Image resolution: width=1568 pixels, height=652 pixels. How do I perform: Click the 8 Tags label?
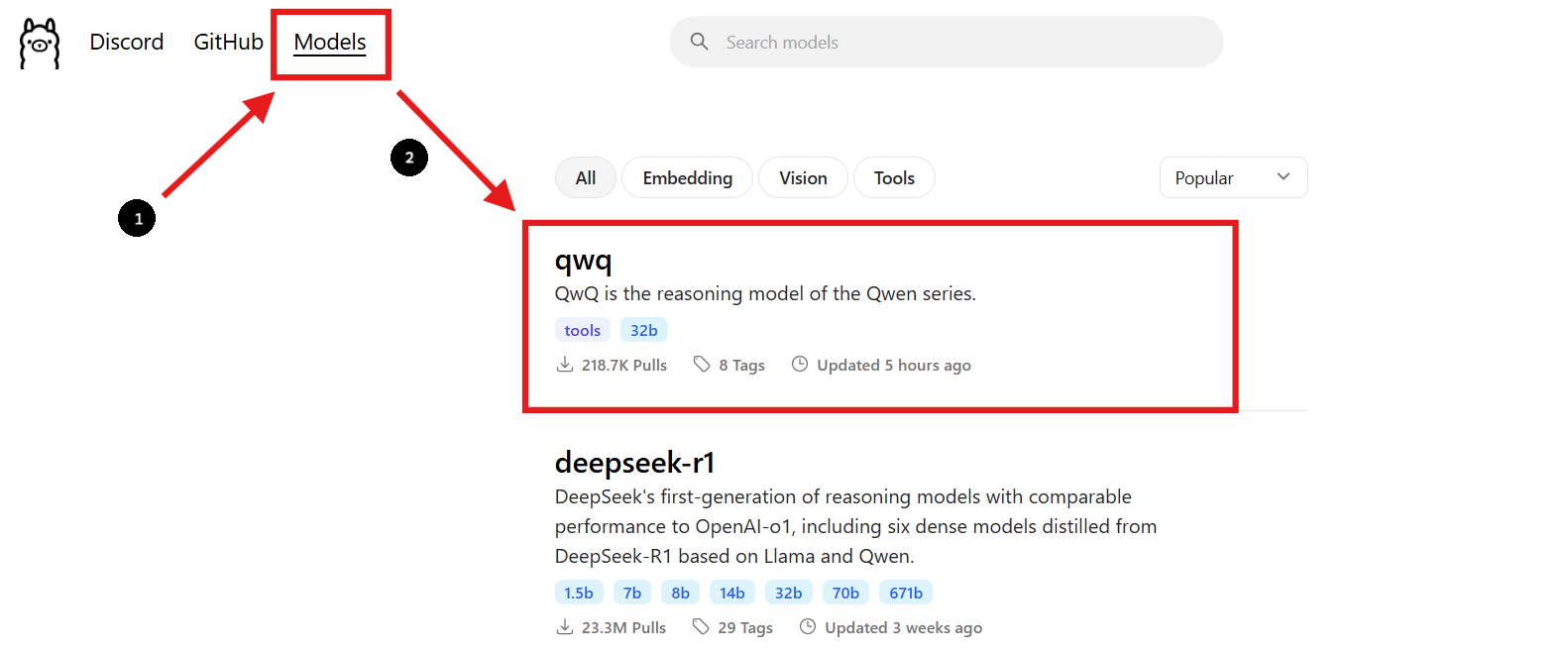point(742,365)
